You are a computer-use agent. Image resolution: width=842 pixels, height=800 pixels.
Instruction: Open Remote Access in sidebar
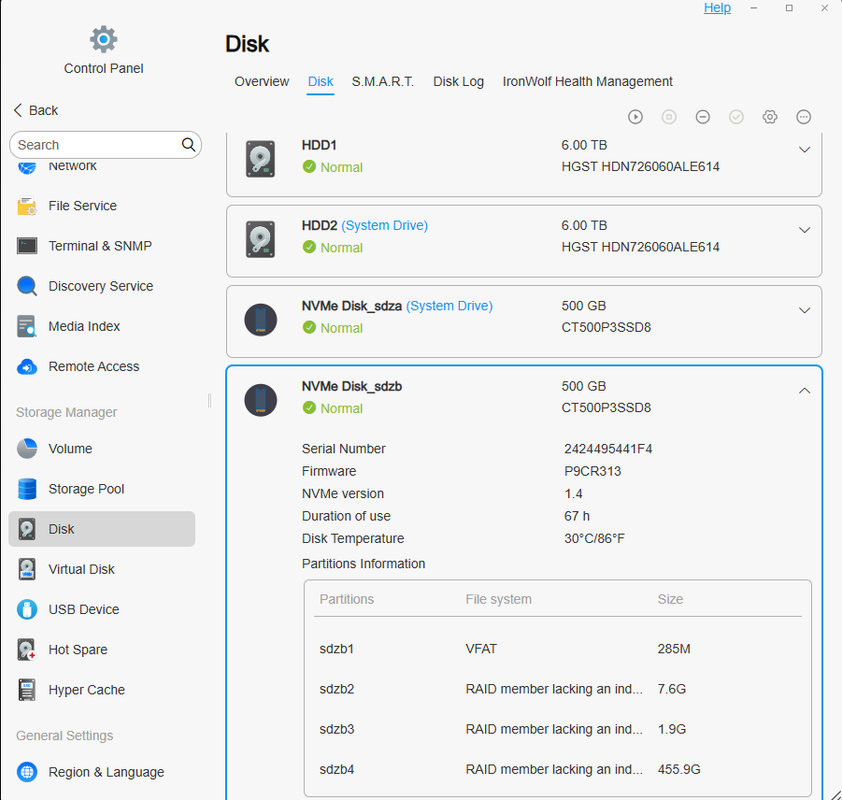click(x=102, y=367)
